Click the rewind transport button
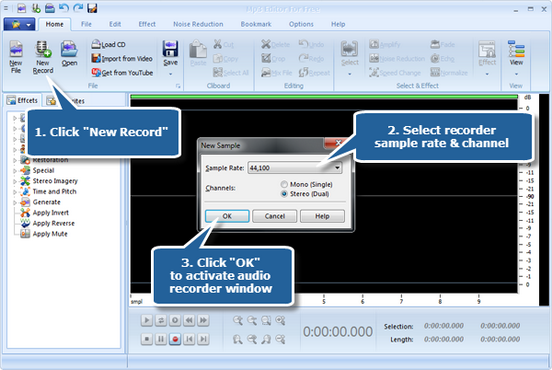 point(189,320)
